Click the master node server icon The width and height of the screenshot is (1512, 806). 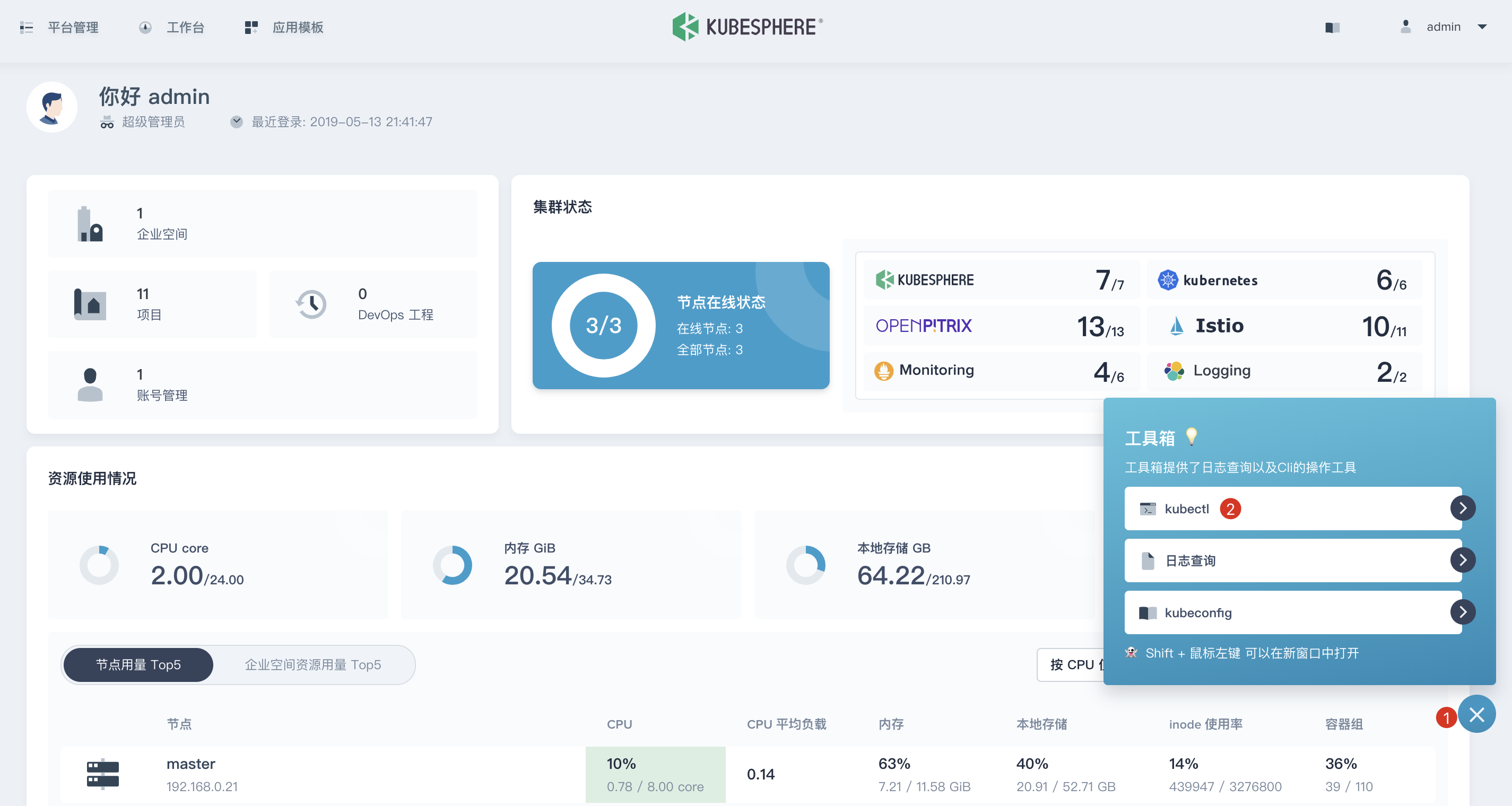[x=103, y=774]
